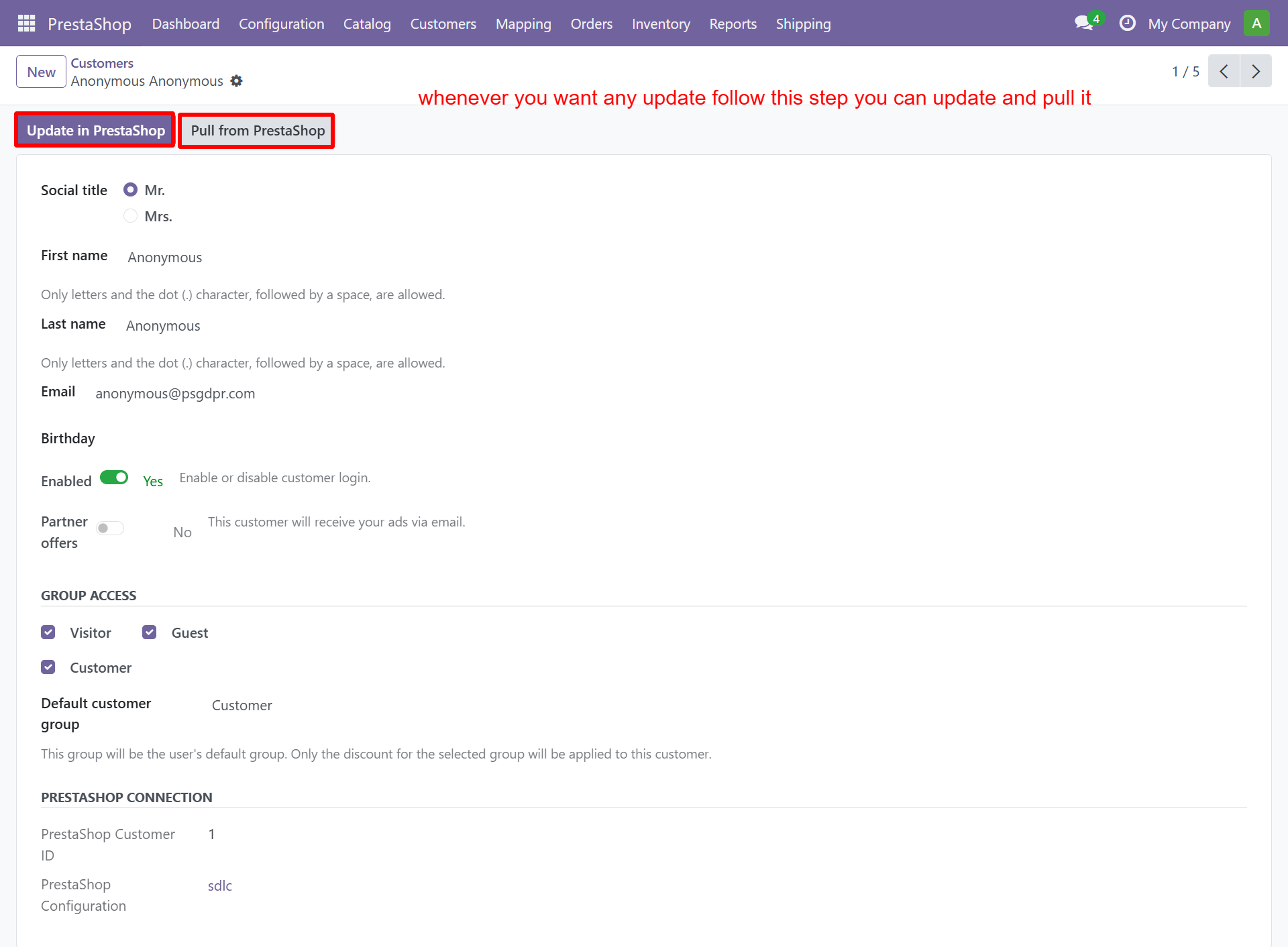Image resolution: width=1288 pixels, height=947 pixels.
Task: Select the Mrs. radio button
Action: (131, 216)
